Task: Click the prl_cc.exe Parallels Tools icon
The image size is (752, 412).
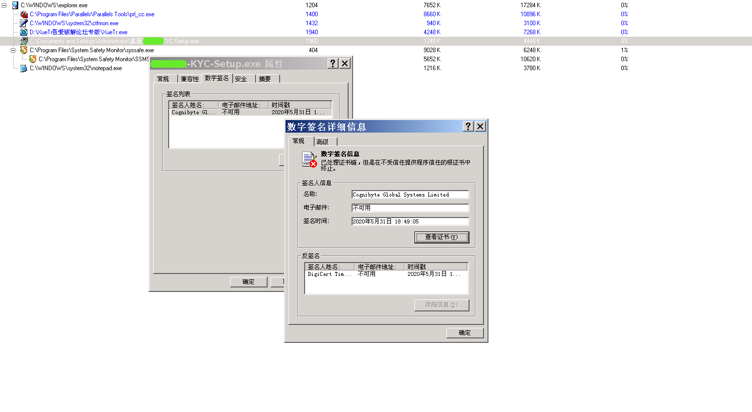Action: click(x=24, y=14)
